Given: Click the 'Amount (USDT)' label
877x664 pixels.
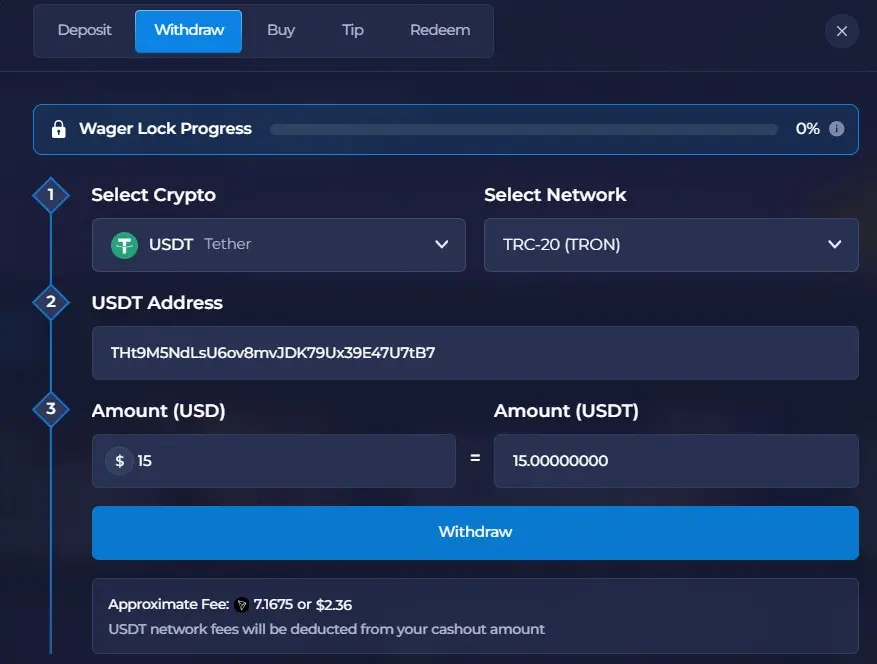Looking at the screenshot, I should click(x=566, y=411).
